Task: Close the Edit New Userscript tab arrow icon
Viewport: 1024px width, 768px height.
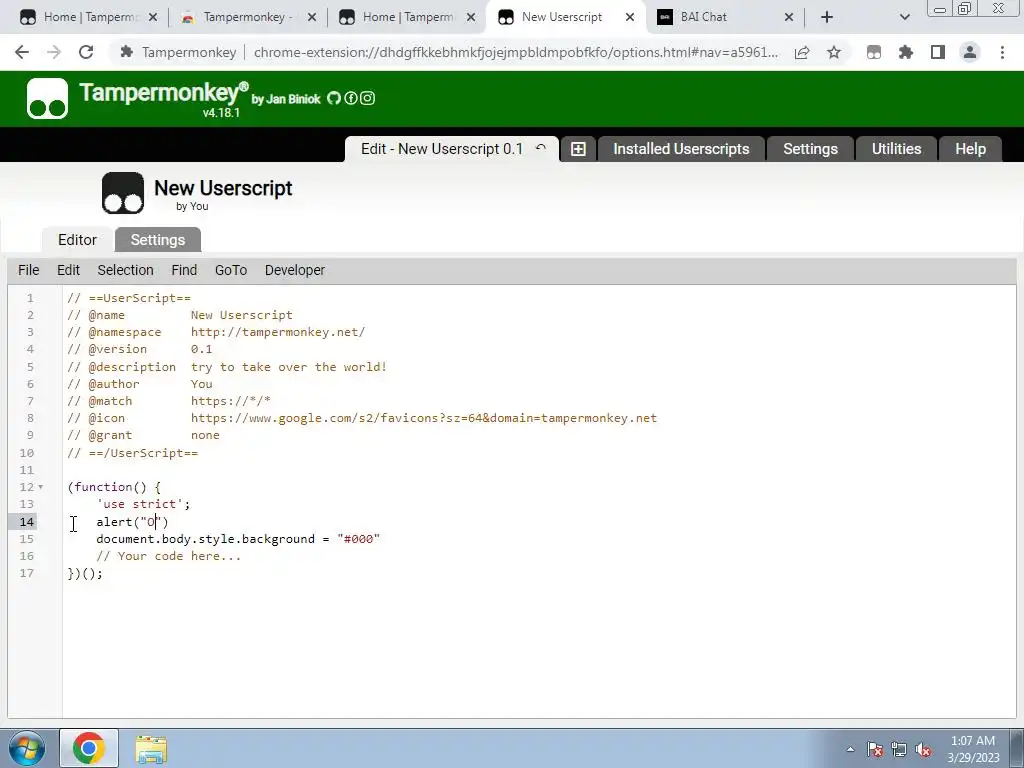Action: click(x=541, y=148)
